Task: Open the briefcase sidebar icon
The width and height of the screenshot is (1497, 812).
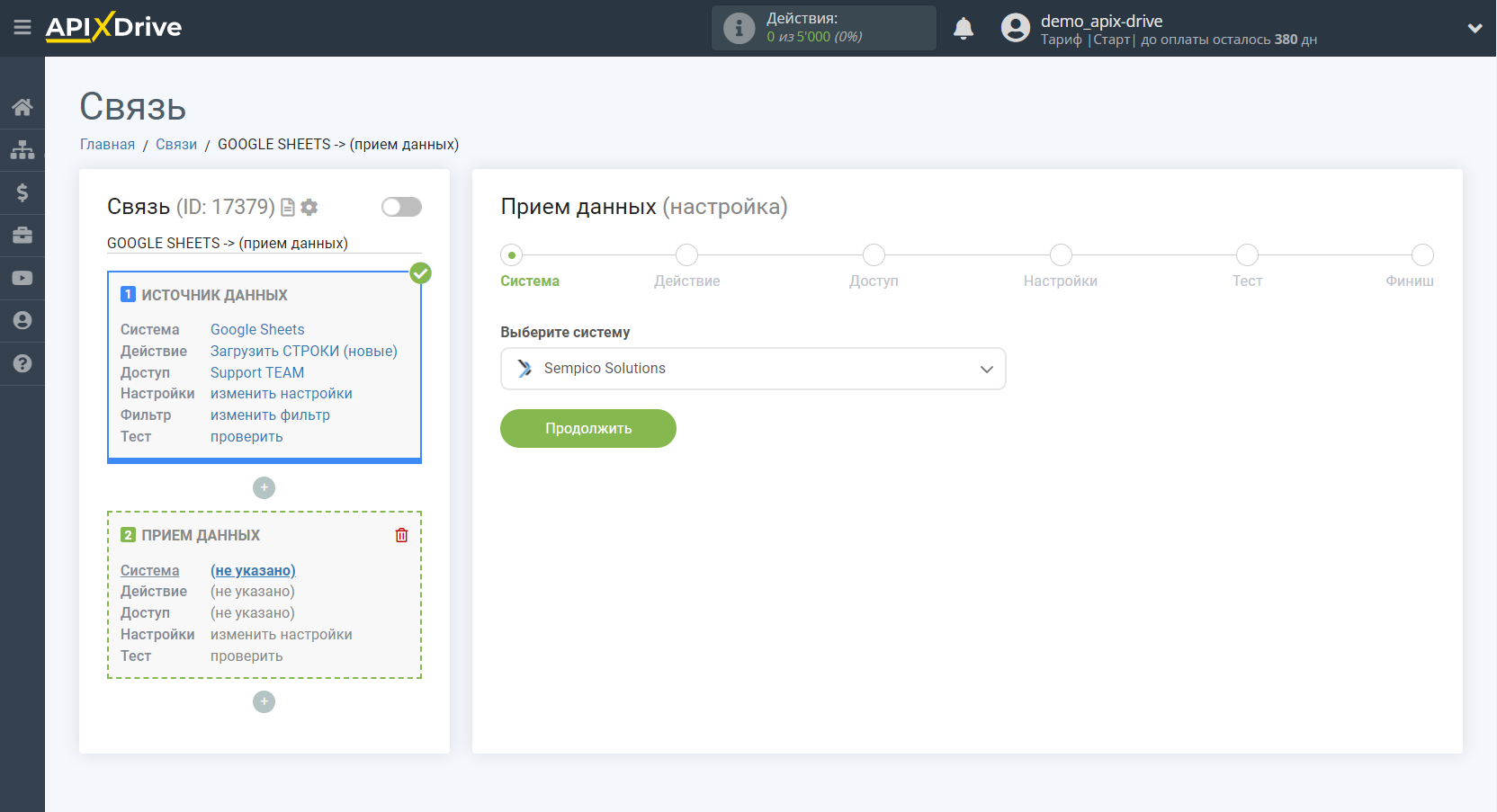Action: pos(22,236)
